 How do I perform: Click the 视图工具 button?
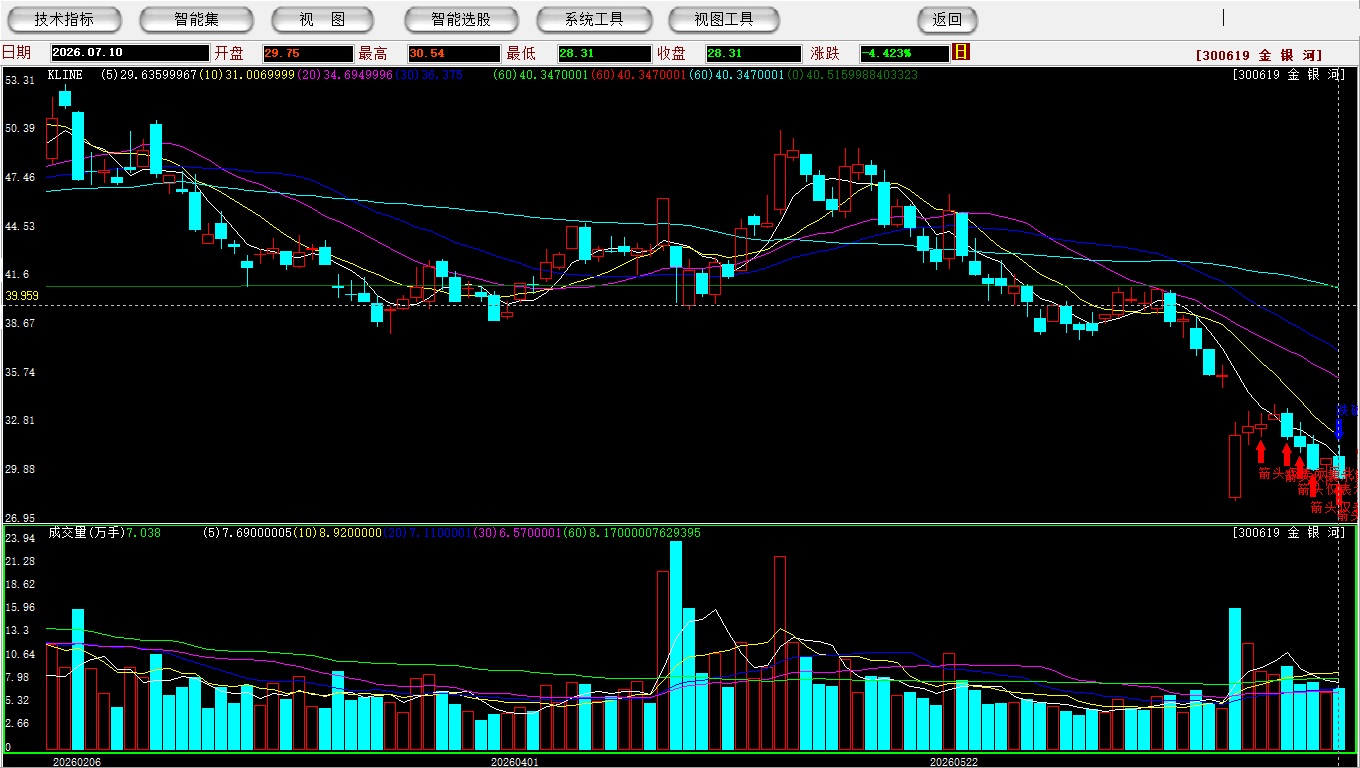(x=724, y=19)
